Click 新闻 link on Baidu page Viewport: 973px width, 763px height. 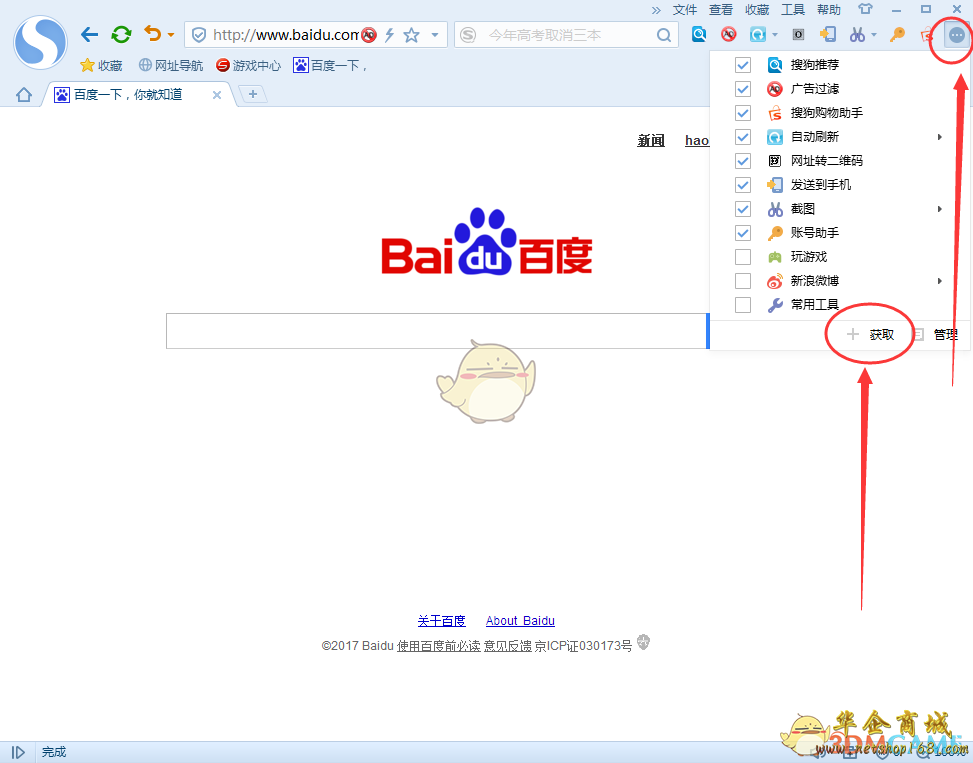(x=650, y=141)
